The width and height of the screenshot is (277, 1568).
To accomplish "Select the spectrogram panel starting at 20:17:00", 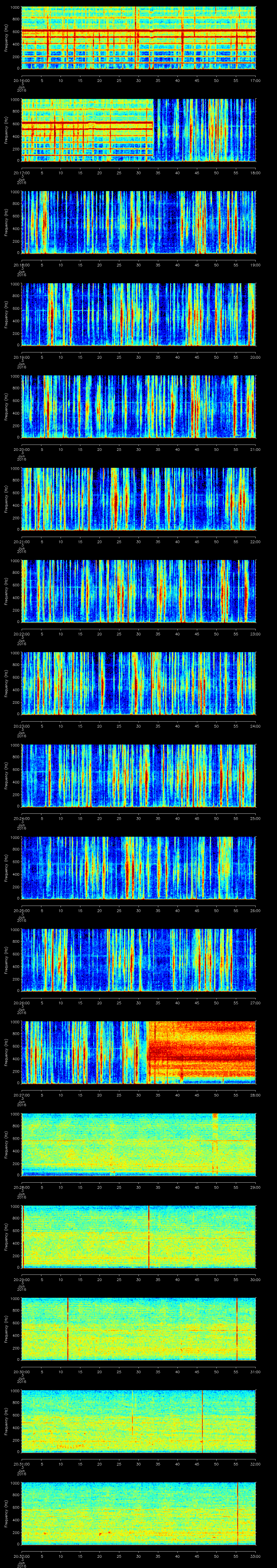I will coord(139,130).
